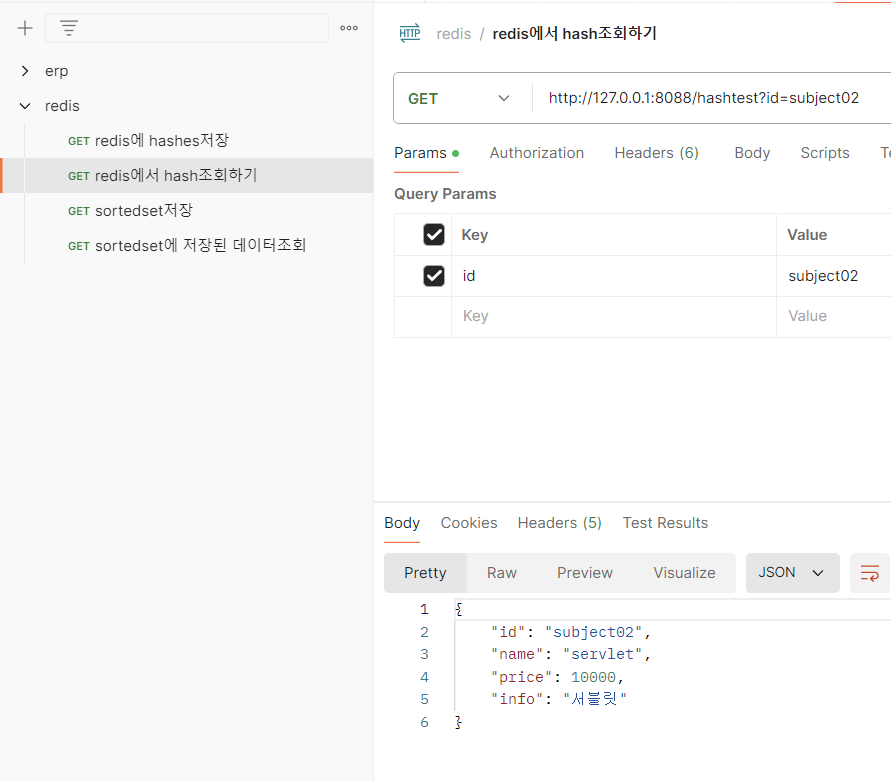Open the filter icon in sidebar search
This screenshot has height=781, width=891.
pyautogui.click(x=69, y=28)
